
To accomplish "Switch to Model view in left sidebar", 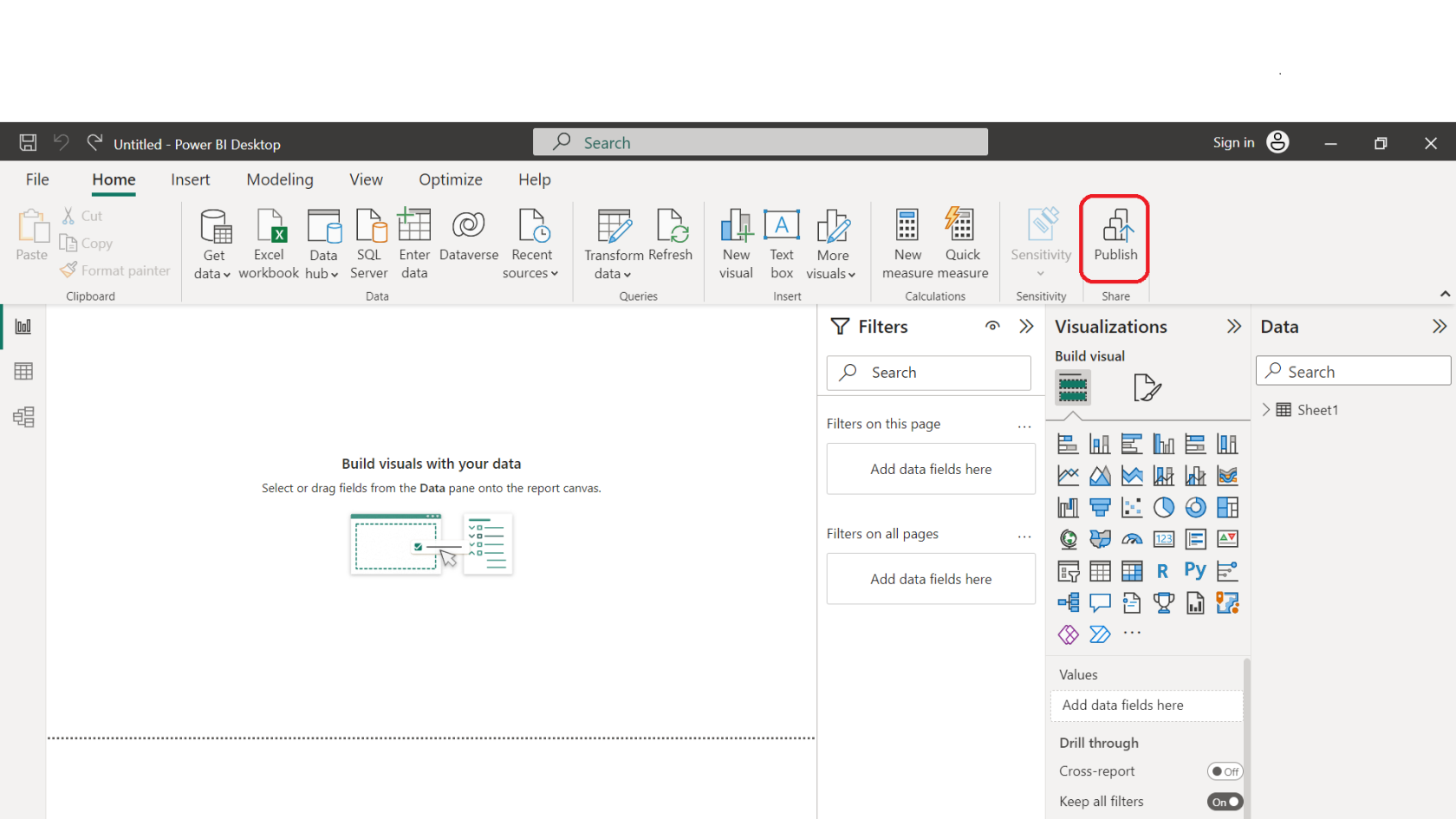I will [x=23, y=418].
